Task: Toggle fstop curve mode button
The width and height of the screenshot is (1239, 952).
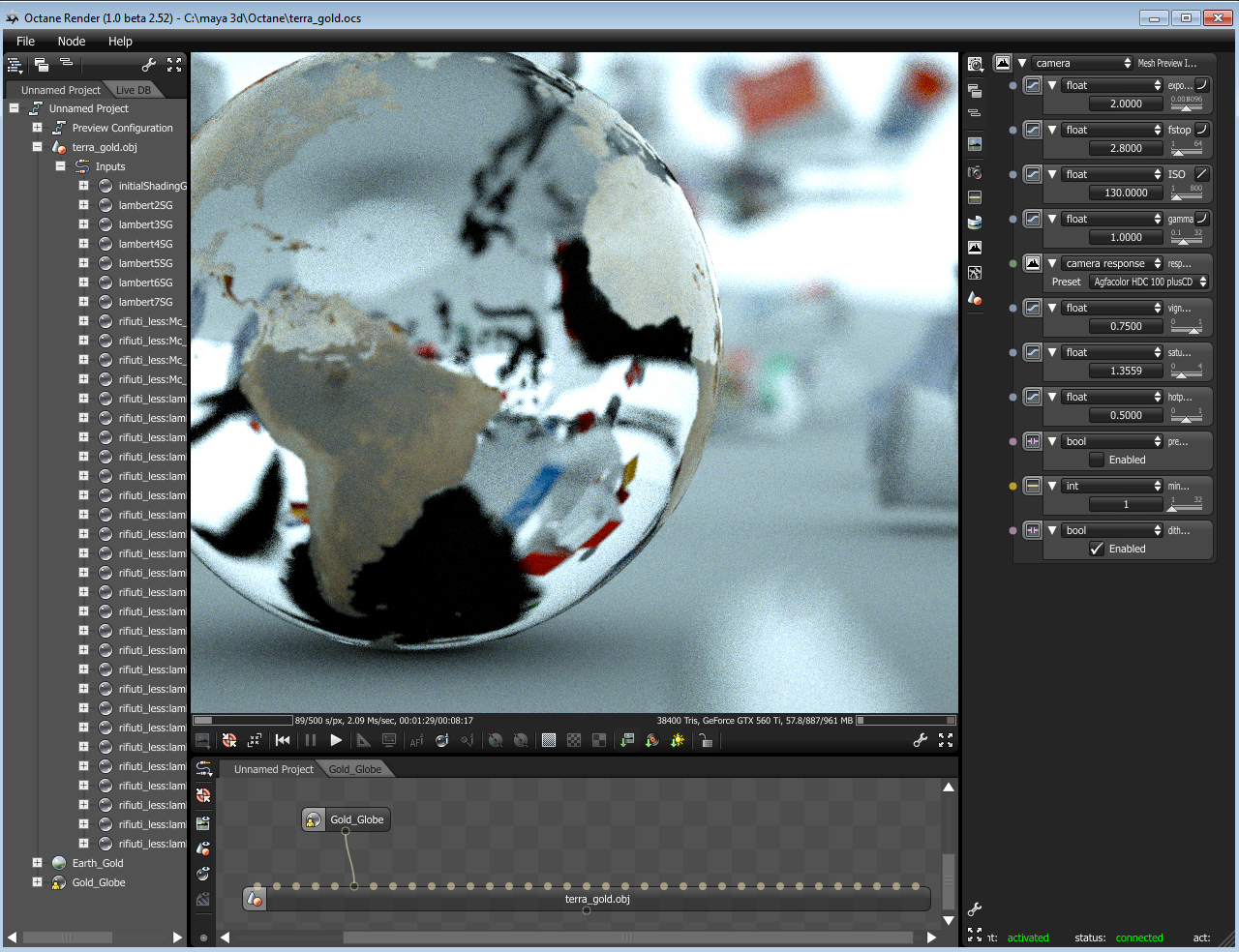Action: click(1201, 130)
